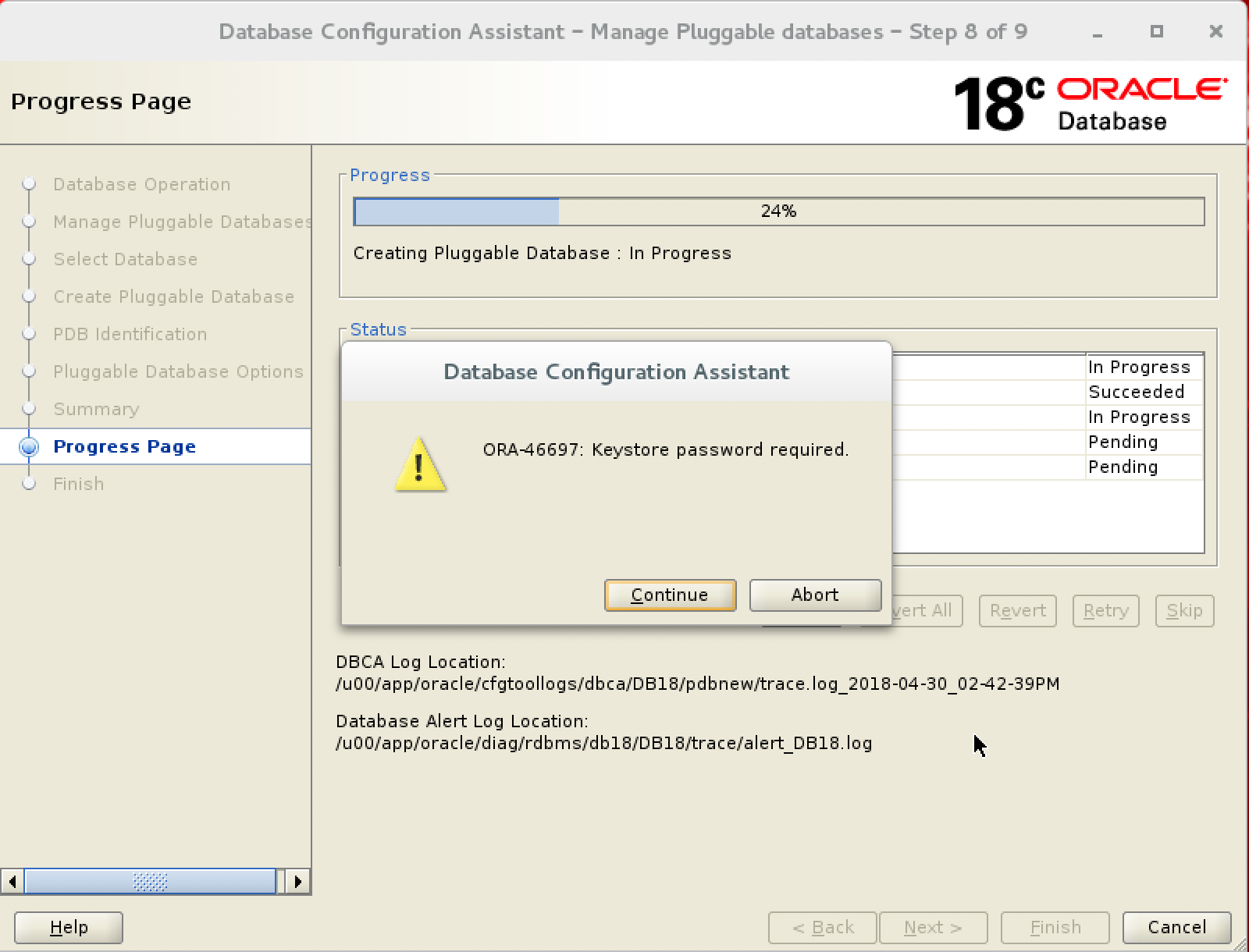Click the Oracle 18c Database logo
The height and width of the screenshot is (952, 1249).
(1090, 103)
